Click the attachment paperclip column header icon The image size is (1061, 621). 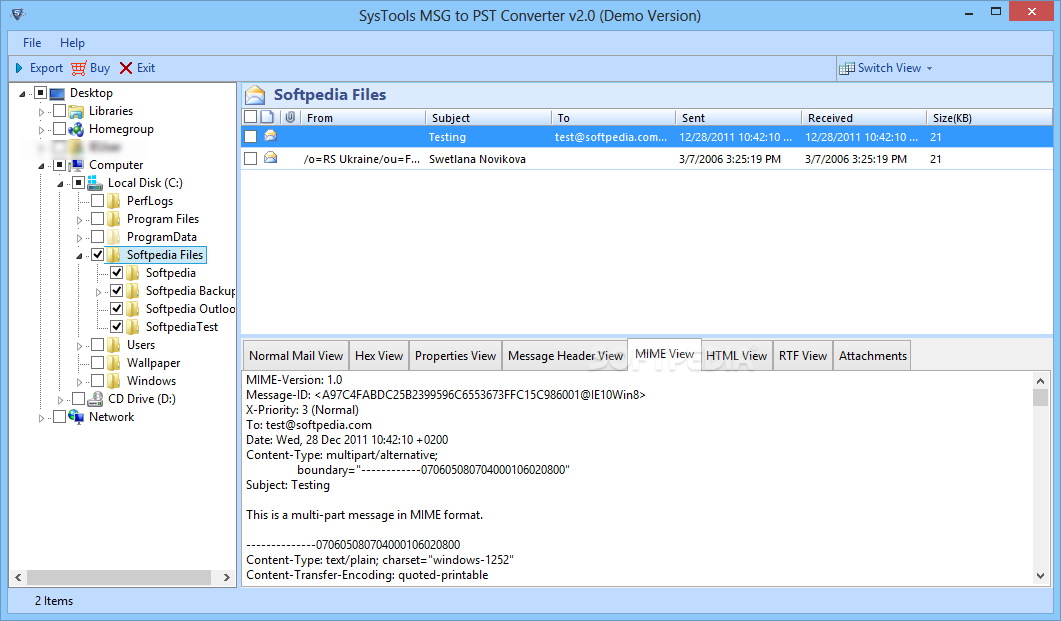(290, 117)
